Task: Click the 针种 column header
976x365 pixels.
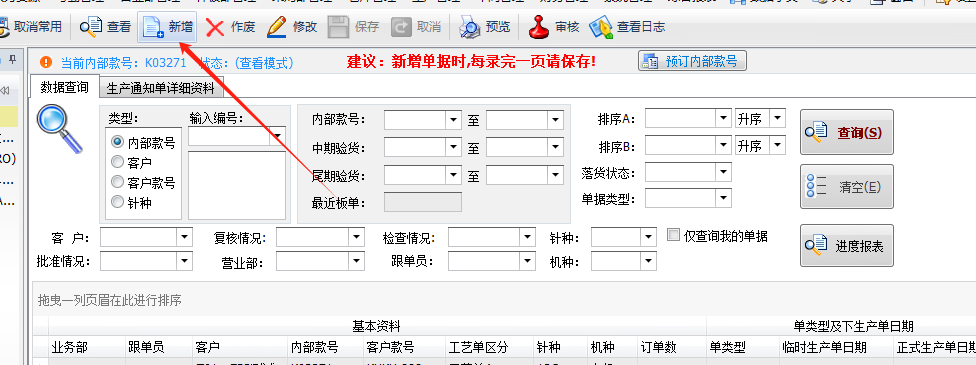Action: click(560, 347)
